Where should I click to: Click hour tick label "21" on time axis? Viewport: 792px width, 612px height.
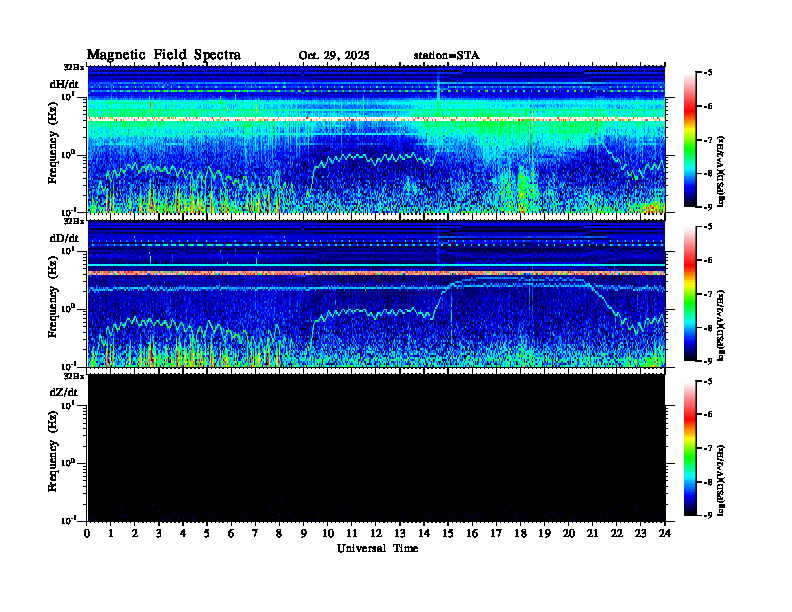click(592, 534)
